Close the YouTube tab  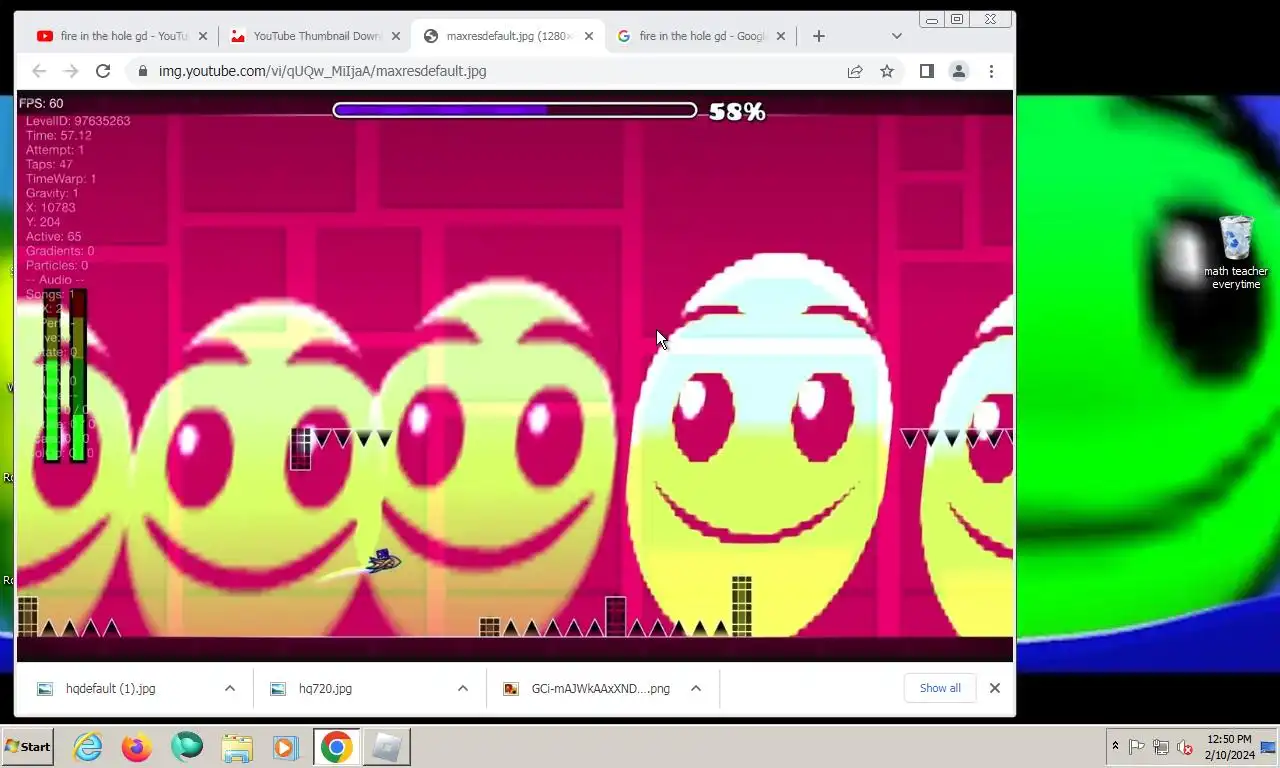pyautogui.click(x=203, y=36)
